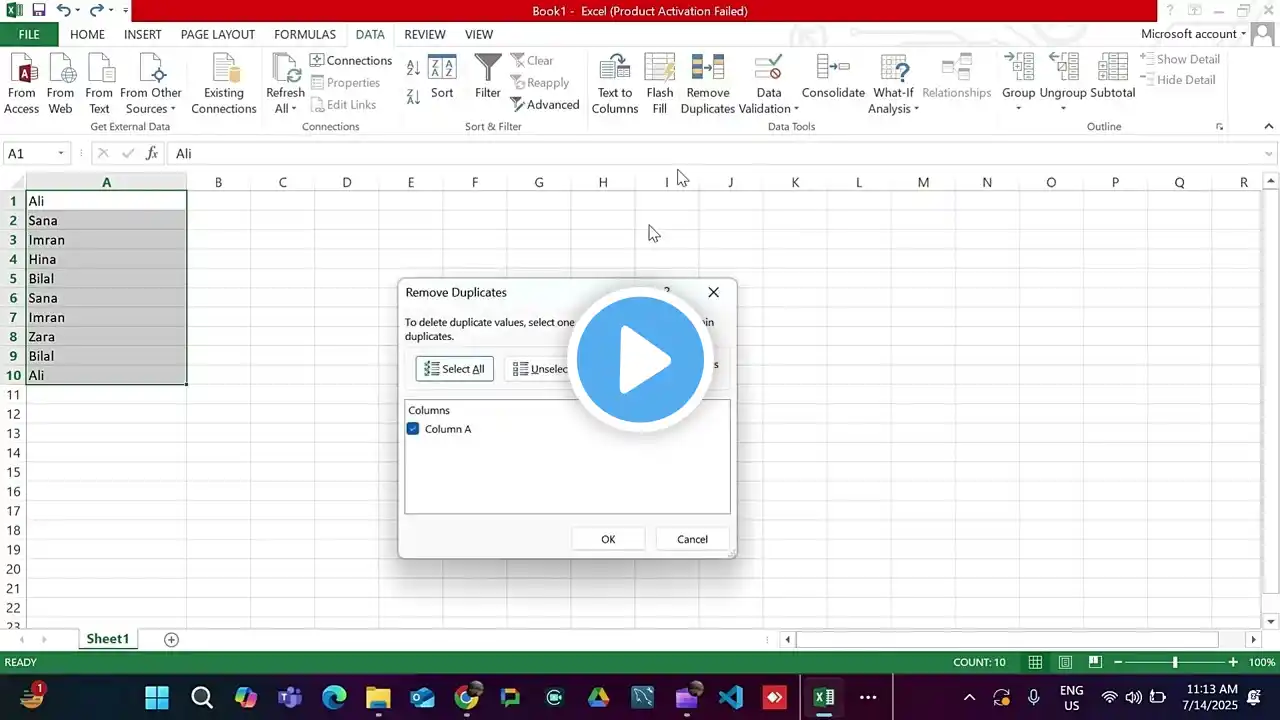This screenshot has height=720, width=1280.
Task: Open Text to Columns tool
Action: [614, 70]
